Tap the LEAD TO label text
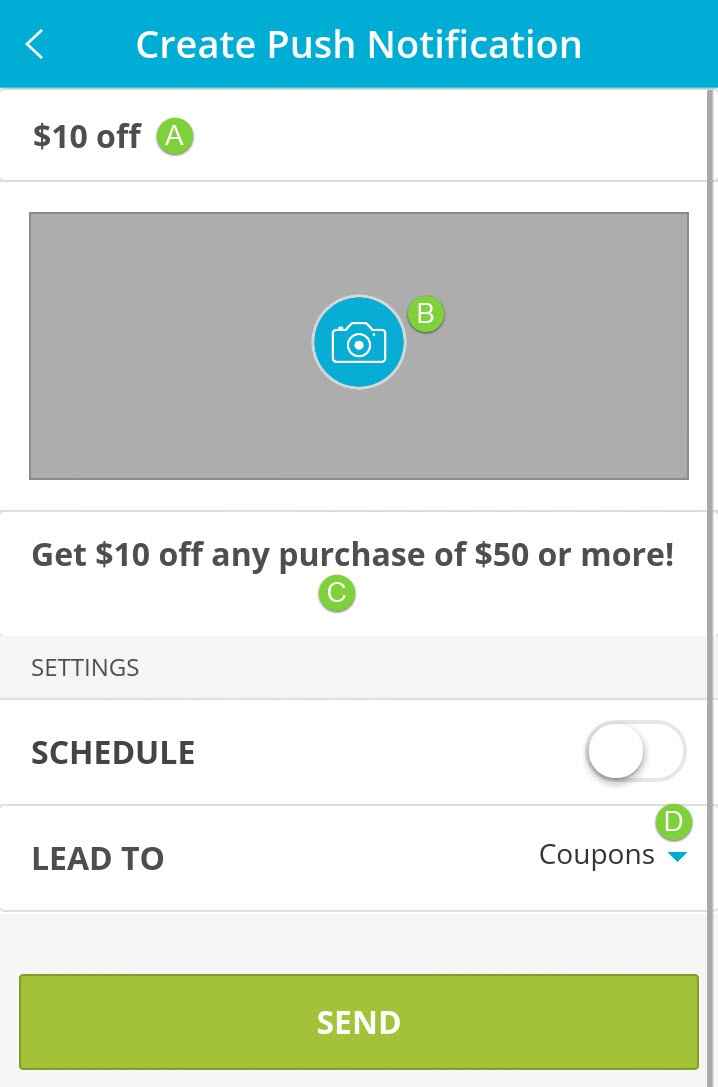Viewport: 718px width, 1087px height. [x=98, y=858]
